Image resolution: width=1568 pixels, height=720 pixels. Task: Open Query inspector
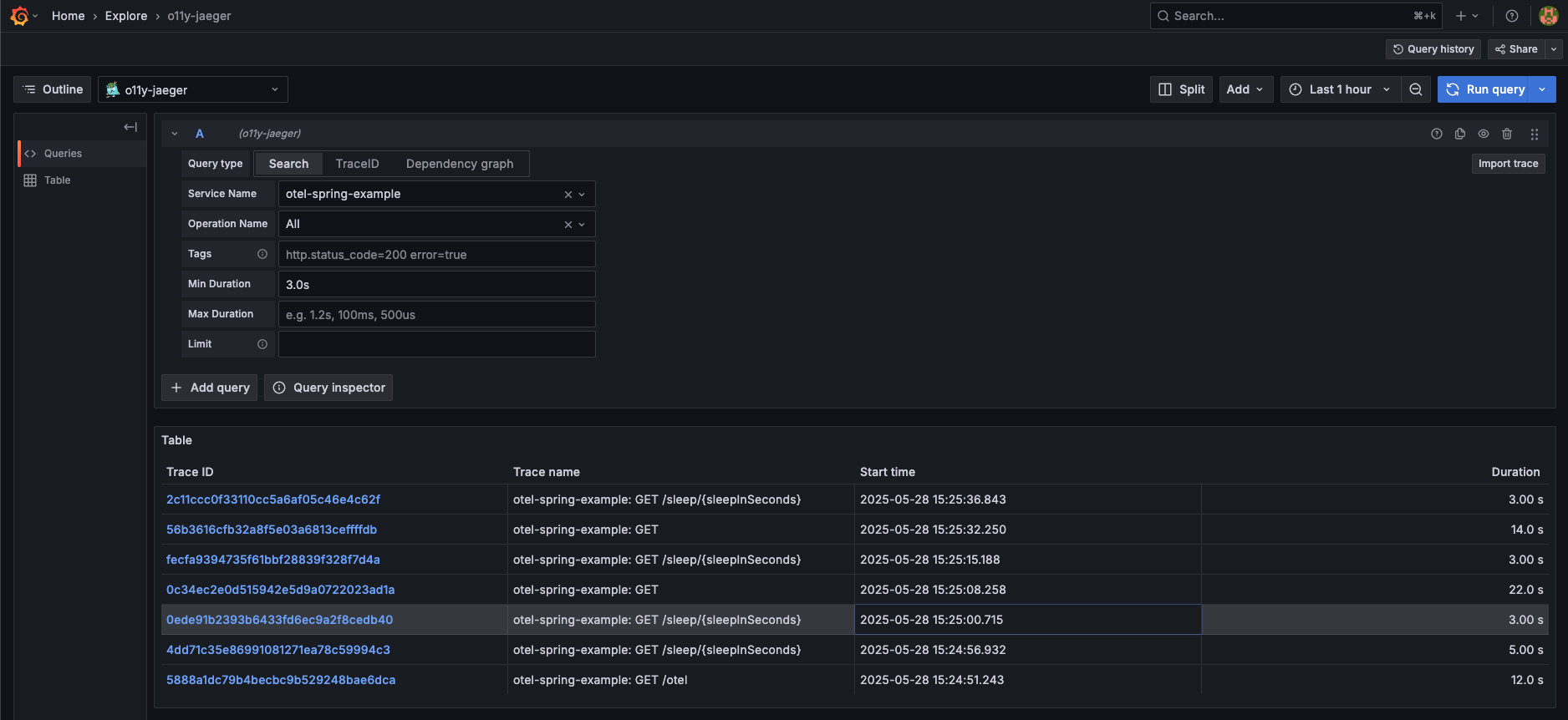(x=328, y=388)
